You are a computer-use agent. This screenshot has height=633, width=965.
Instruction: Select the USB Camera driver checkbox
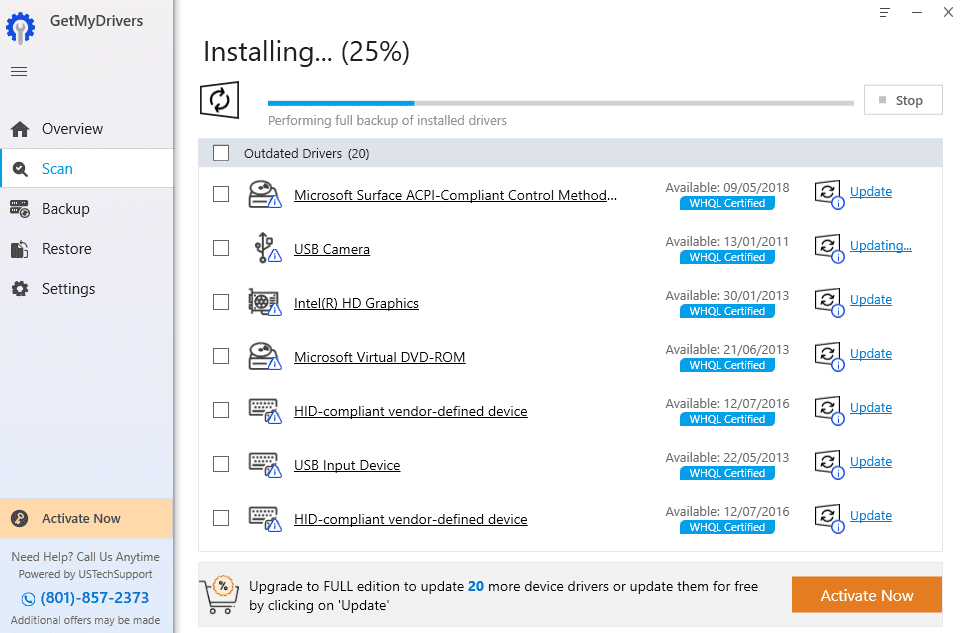(x=221, y=247)
